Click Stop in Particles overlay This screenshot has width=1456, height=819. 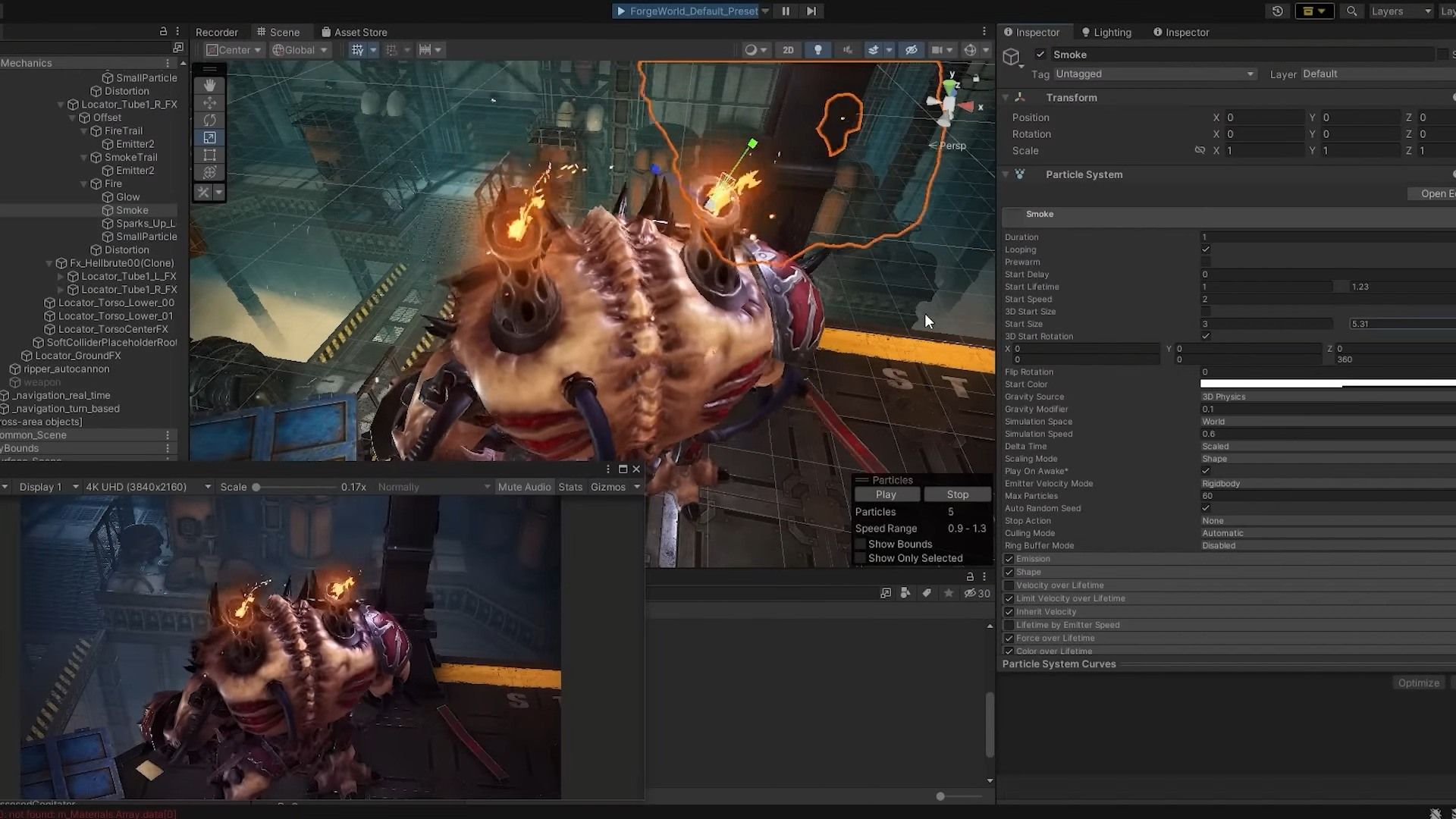(x=958, y=494)
